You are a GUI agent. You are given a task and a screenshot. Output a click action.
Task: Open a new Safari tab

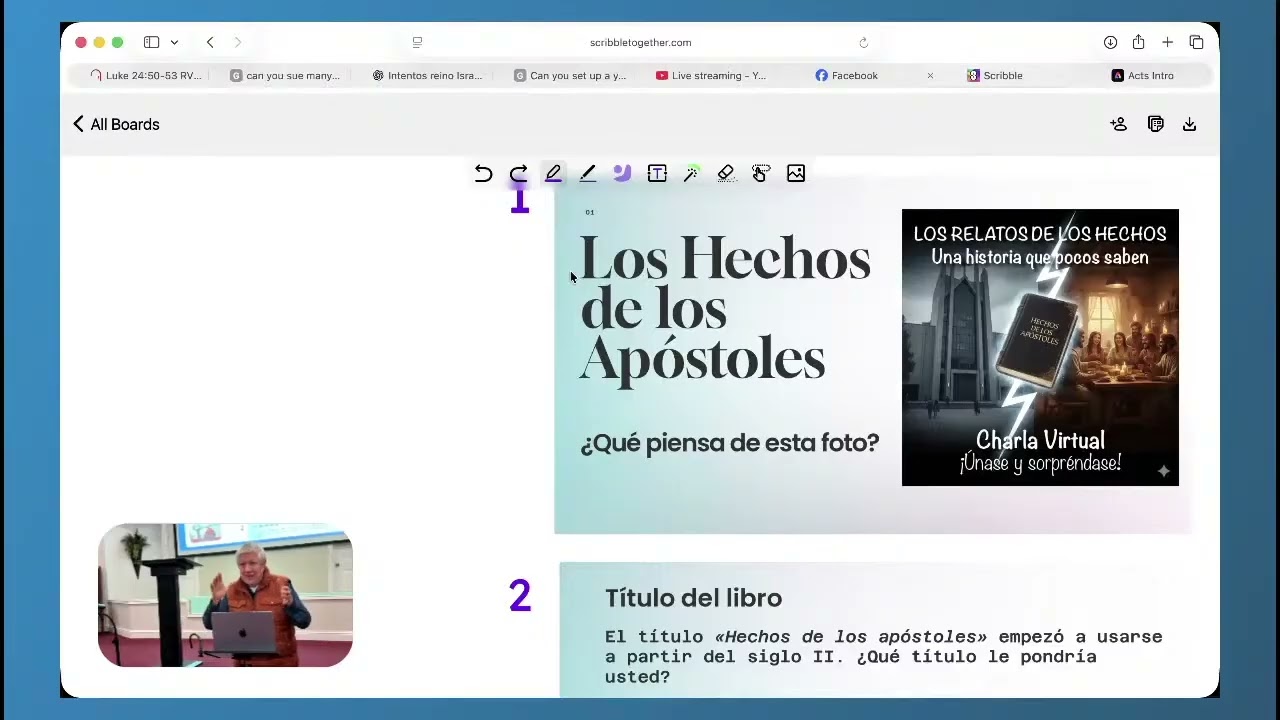tap(1167, 42)
